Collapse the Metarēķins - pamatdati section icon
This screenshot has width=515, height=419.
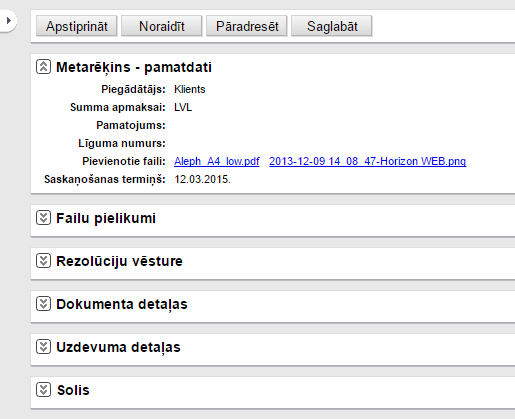[x=43, y=67]
